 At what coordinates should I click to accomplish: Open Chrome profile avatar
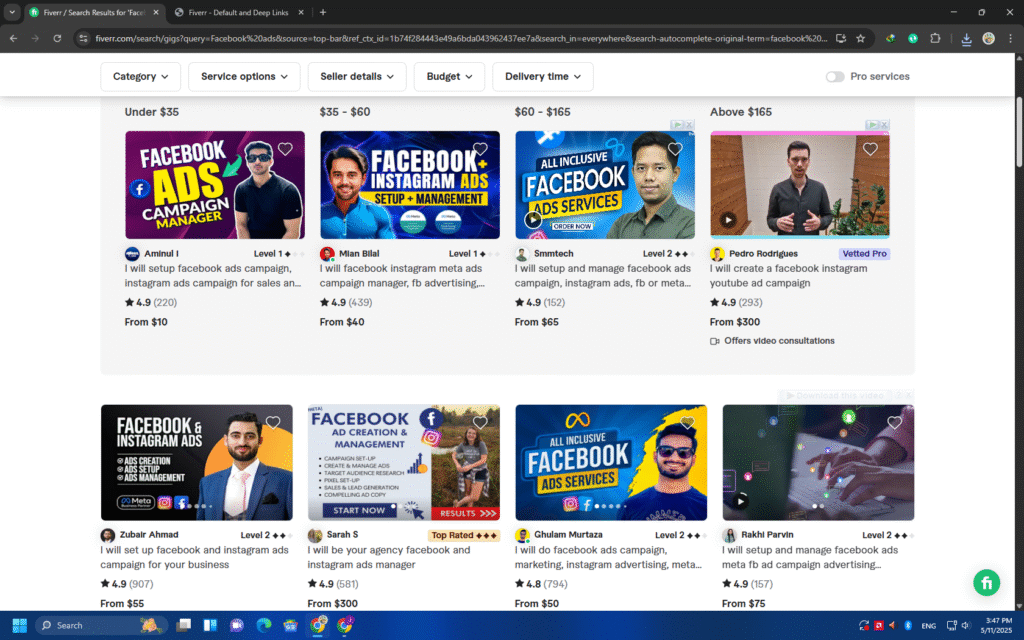point(989,39)
